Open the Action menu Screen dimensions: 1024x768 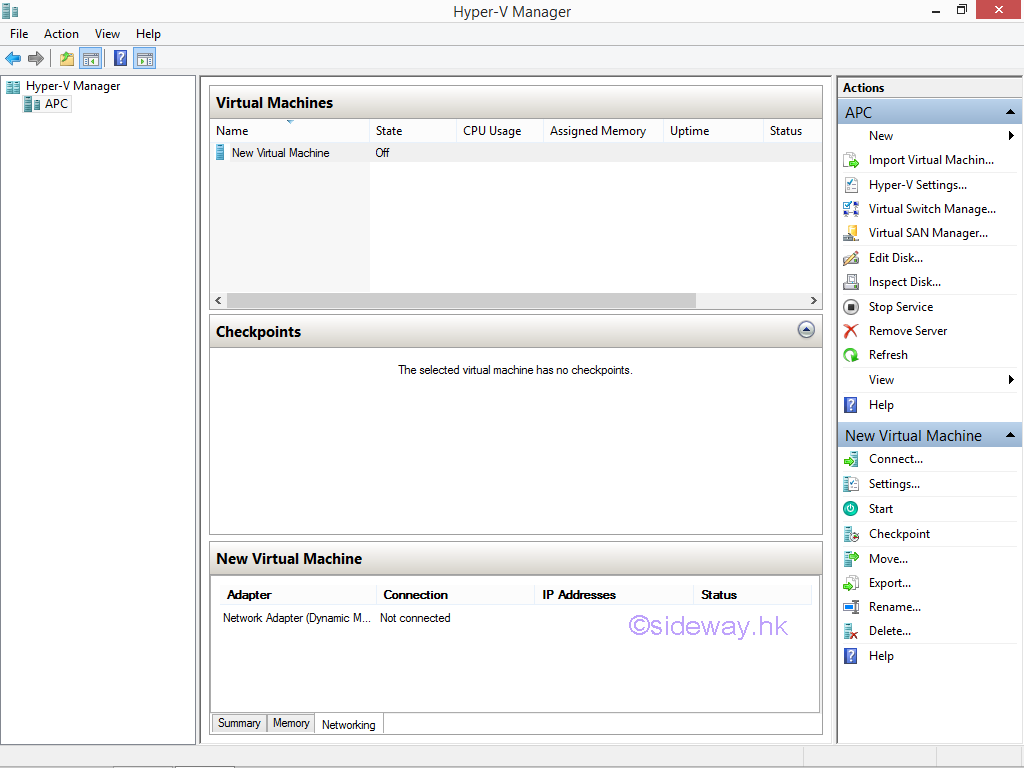pos(61,34)
